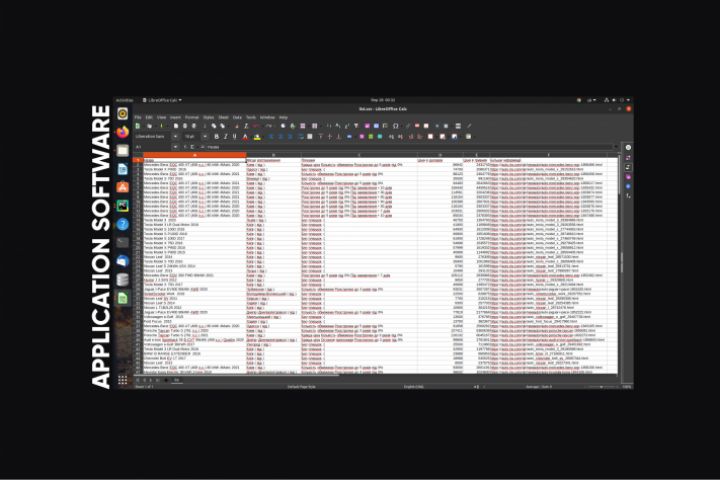The height and width of the screenshot is (480, 720).
Task: Toggle Bold formatting
Action: click(217, 137)
